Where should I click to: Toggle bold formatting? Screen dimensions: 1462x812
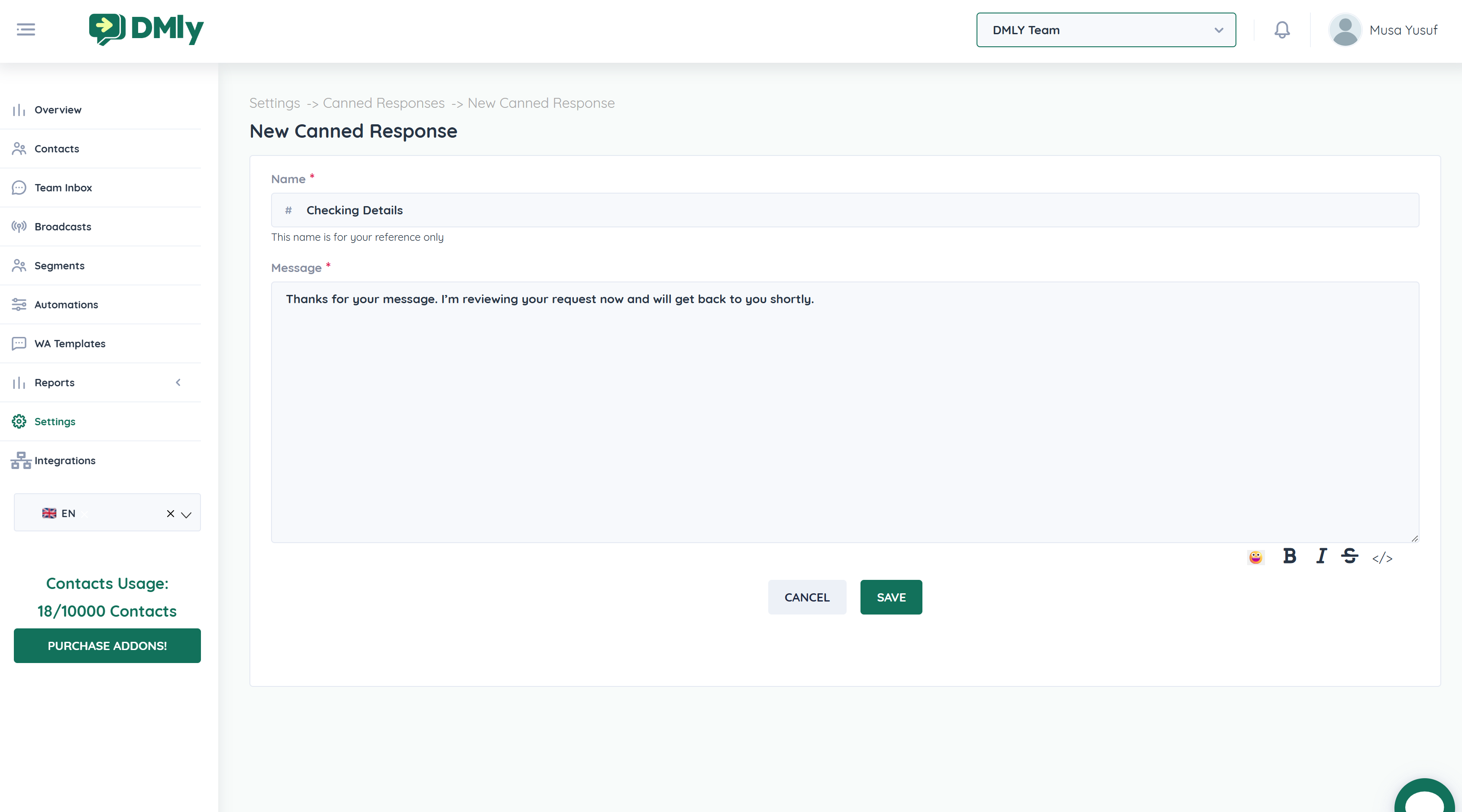click(x=1289, y=556)
